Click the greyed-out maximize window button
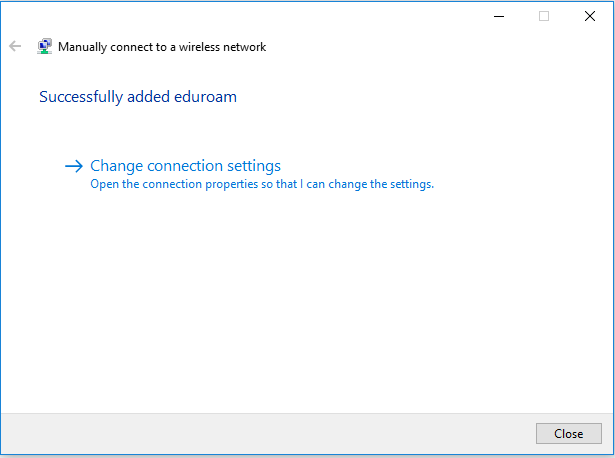 tap(544, 16)
